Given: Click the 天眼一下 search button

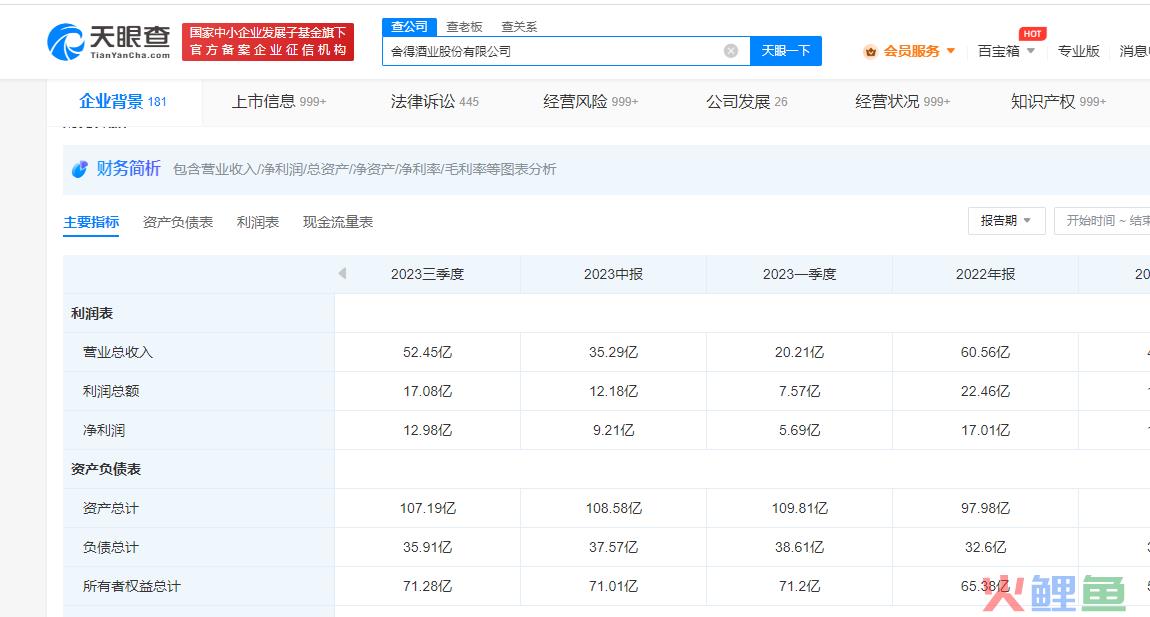Looking at the screenshot, I should click(785, 51).
